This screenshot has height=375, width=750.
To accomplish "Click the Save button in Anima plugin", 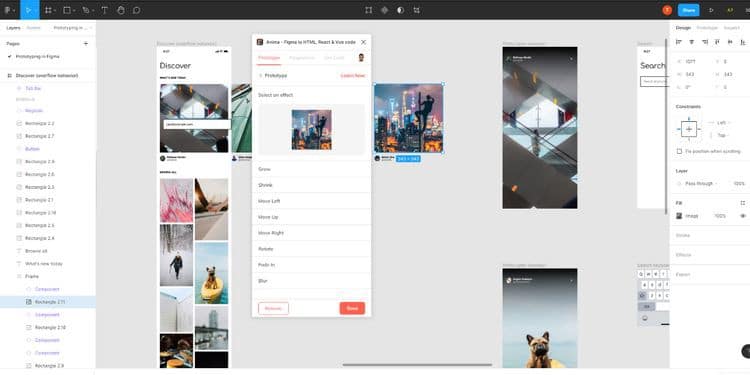I will (352, 309).
